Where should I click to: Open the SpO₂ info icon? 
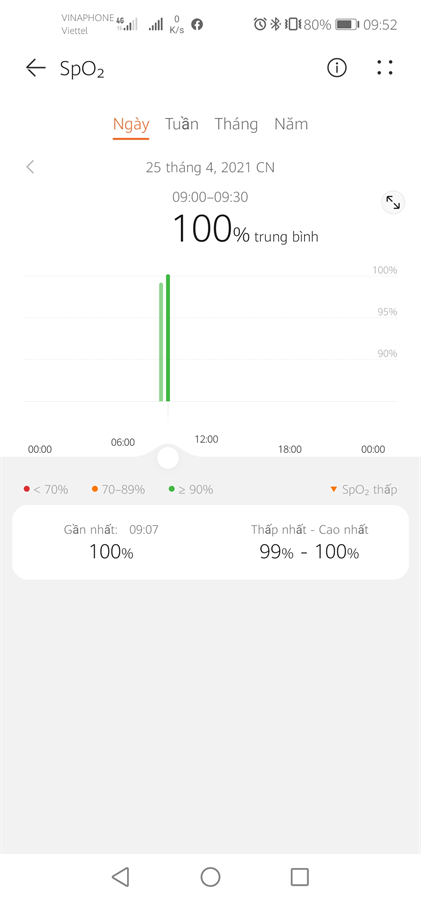[337, 68]
